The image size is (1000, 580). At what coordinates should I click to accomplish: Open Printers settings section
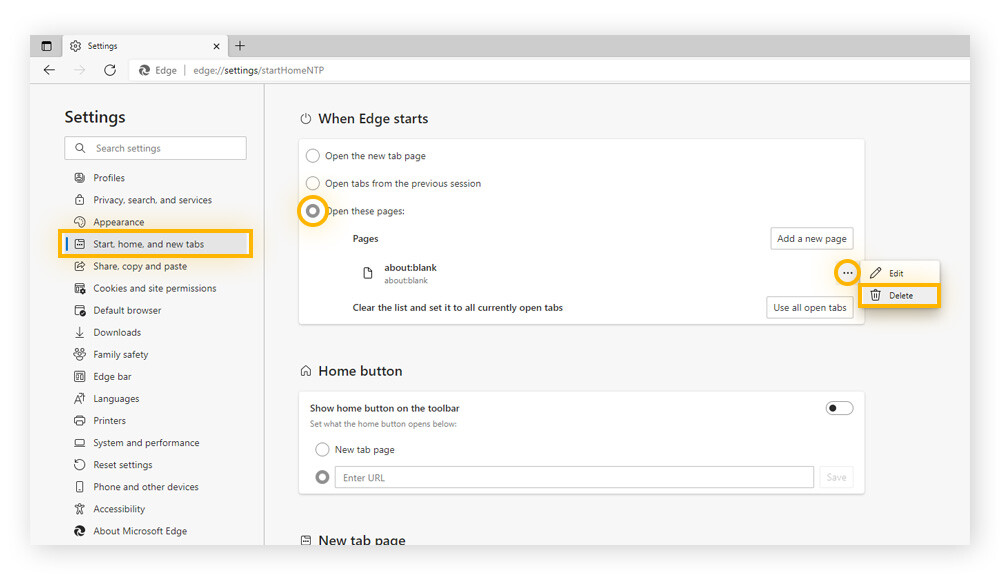point(109,421)
